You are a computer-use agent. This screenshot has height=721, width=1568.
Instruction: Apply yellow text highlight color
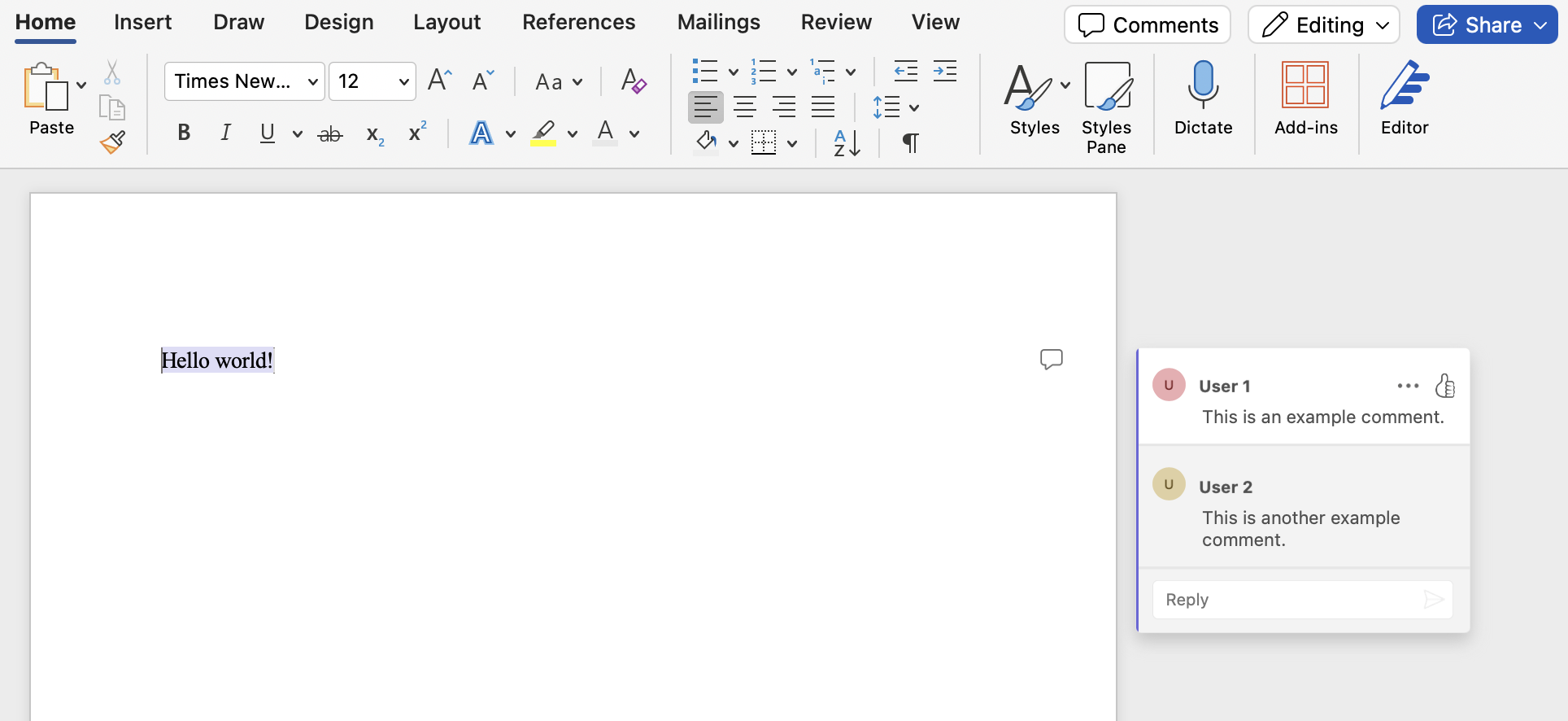[x=543, y=133]
